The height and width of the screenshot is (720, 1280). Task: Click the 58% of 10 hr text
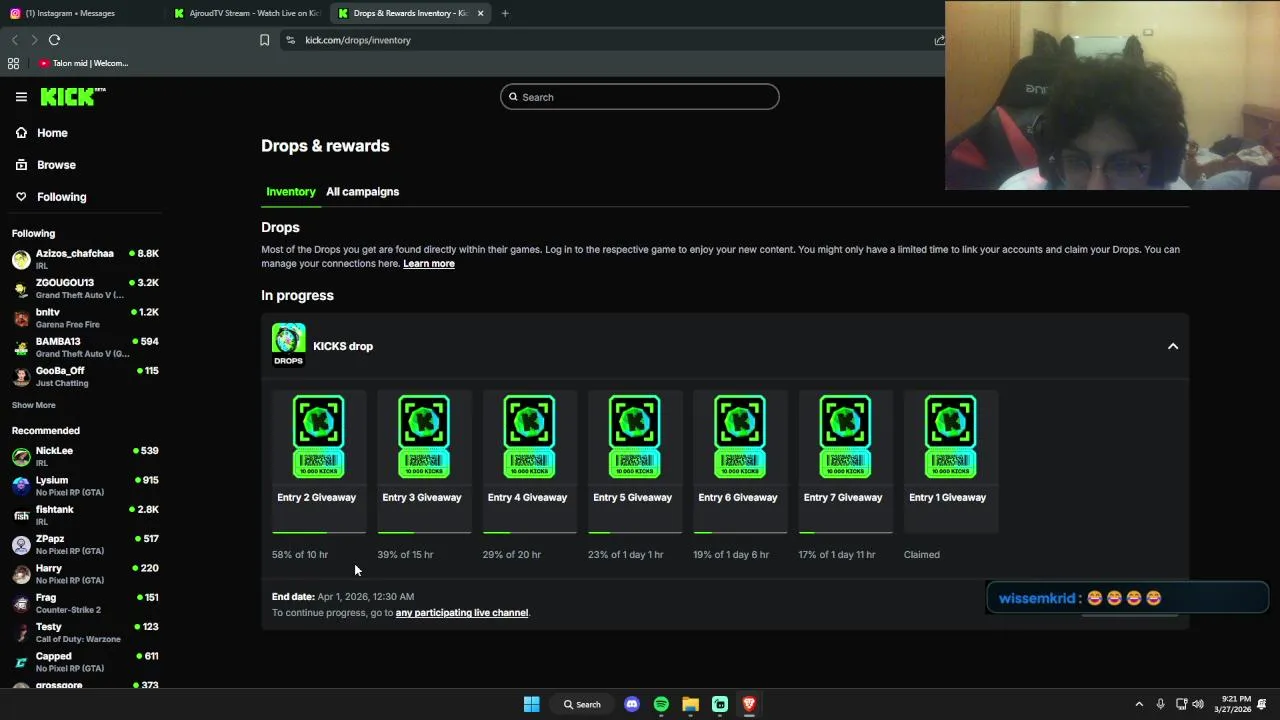click(300, 554)
